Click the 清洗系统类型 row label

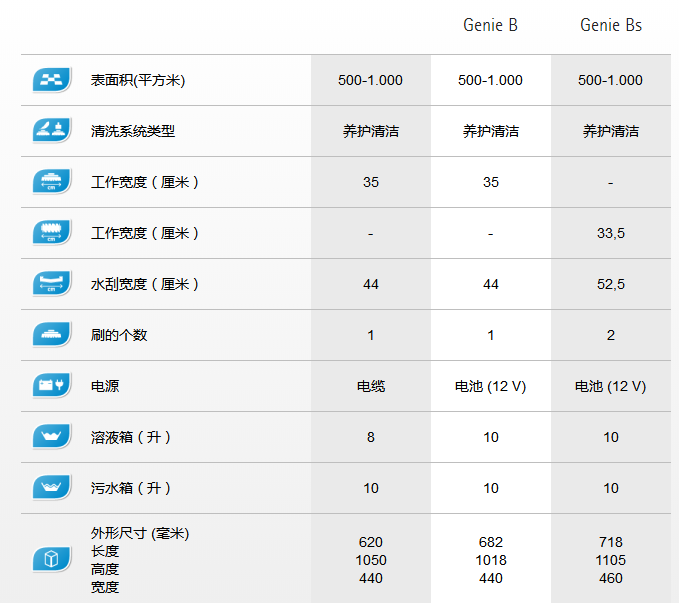[133, 131]
